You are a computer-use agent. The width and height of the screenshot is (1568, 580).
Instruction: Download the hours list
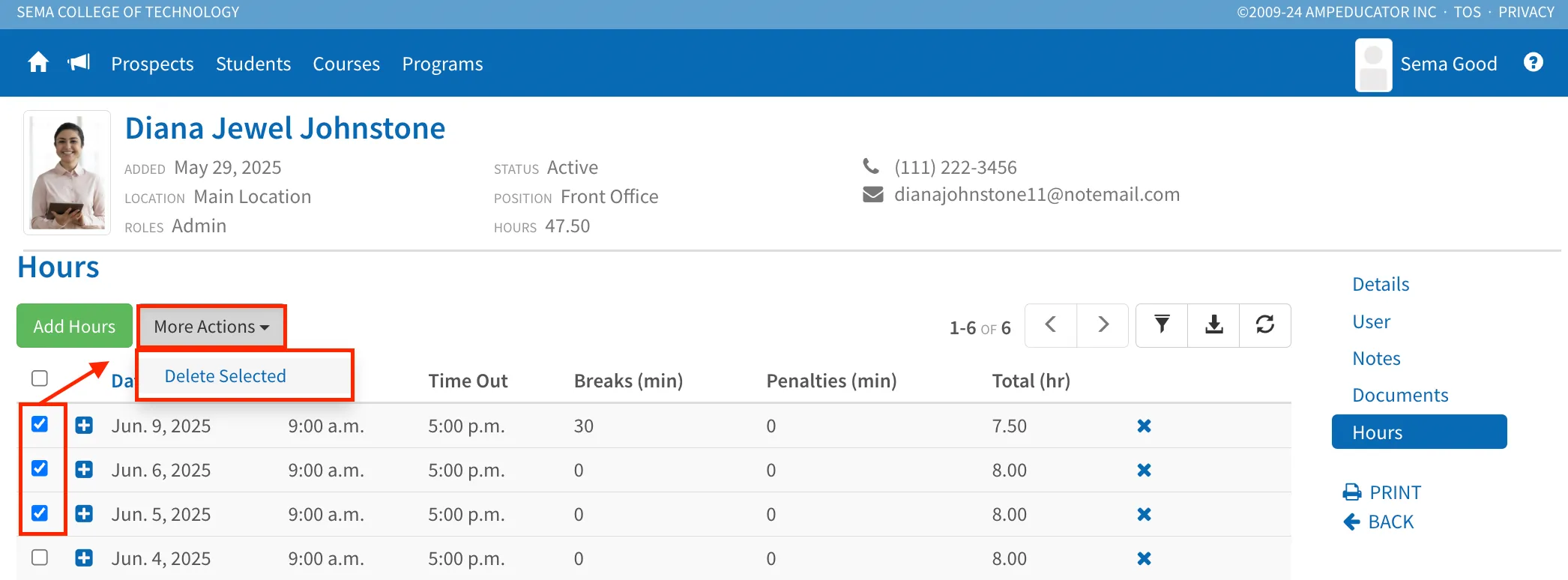(x=1213, y=325)
